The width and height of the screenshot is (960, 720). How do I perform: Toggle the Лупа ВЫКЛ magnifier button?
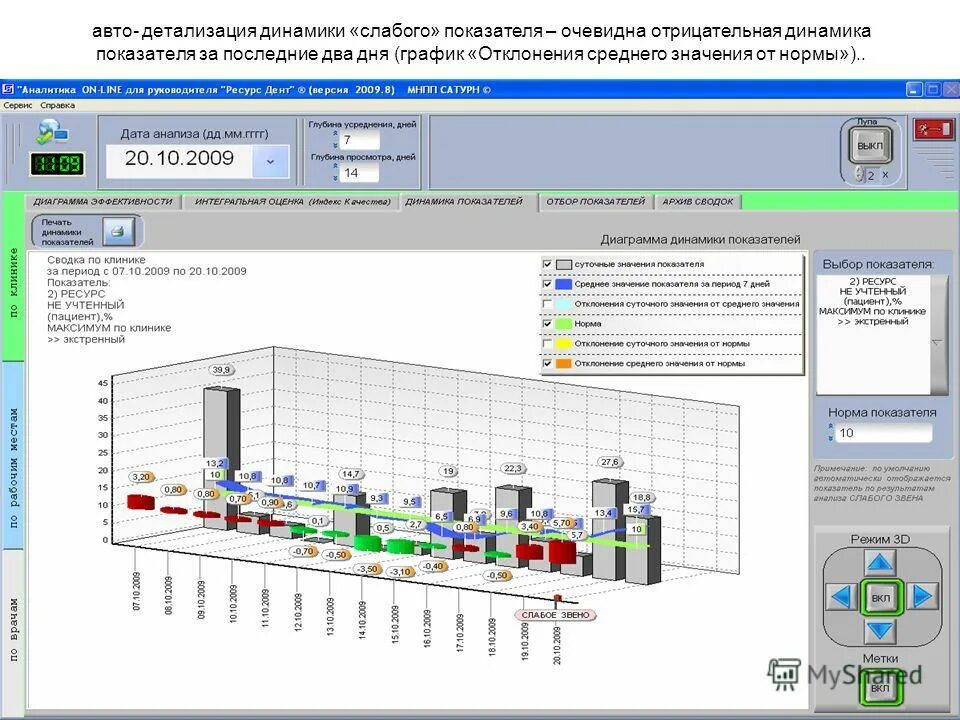pos(869,146)
